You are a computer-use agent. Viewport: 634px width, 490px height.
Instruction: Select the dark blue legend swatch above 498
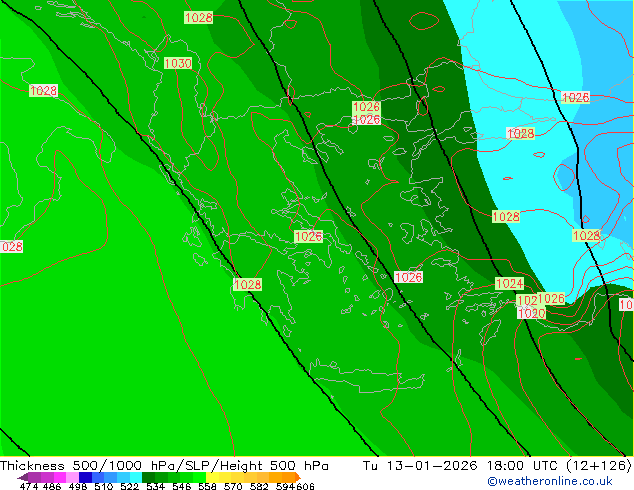click(85, 477)
